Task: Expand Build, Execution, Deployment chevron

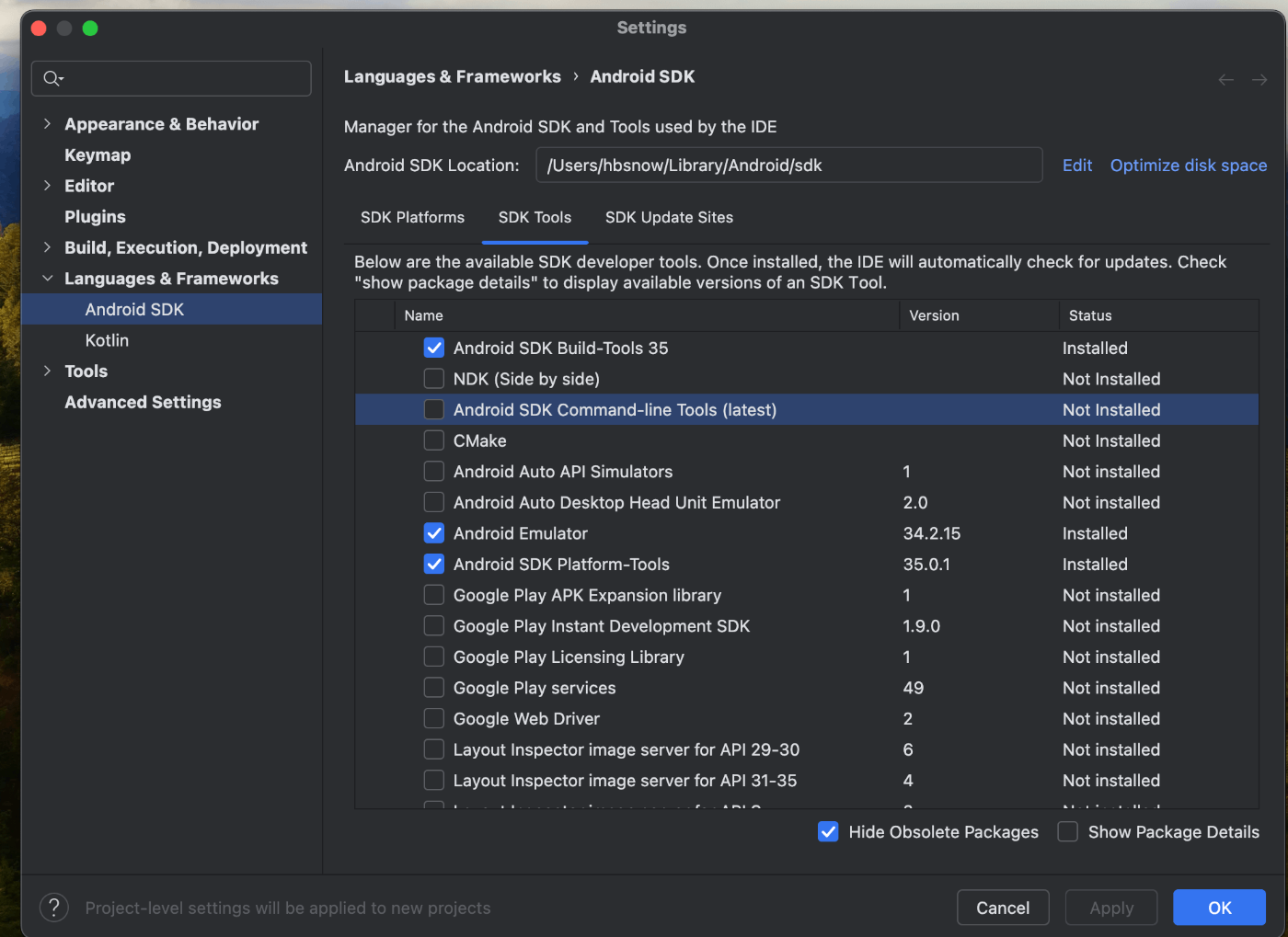Action: click(x=47, y=247)
